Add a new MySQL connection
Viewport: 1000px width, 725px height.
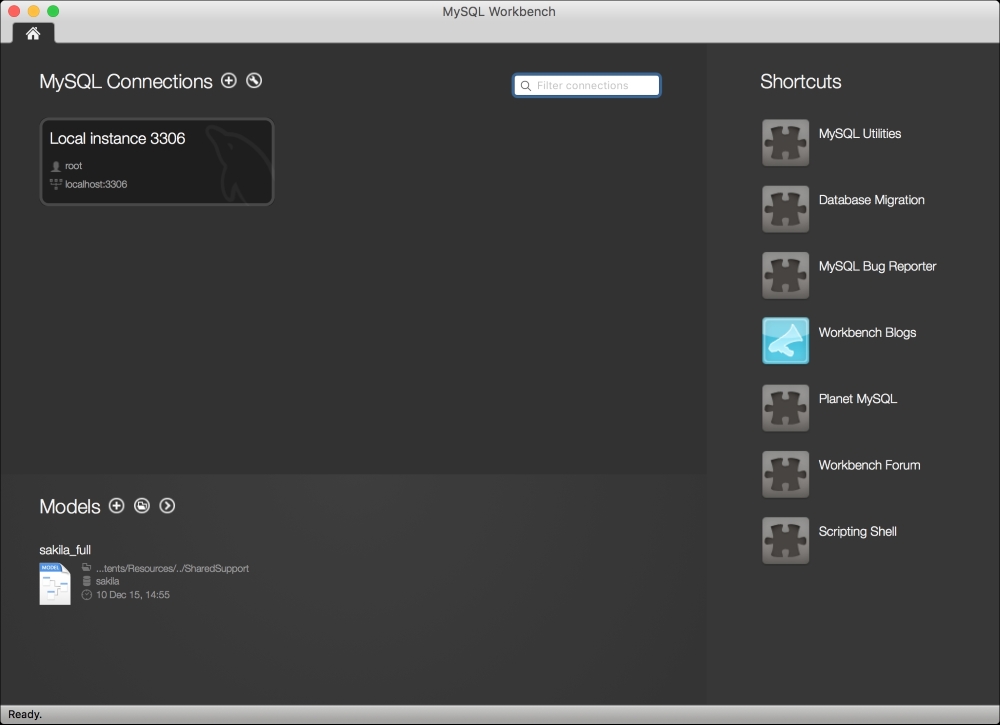coord(228,80)
